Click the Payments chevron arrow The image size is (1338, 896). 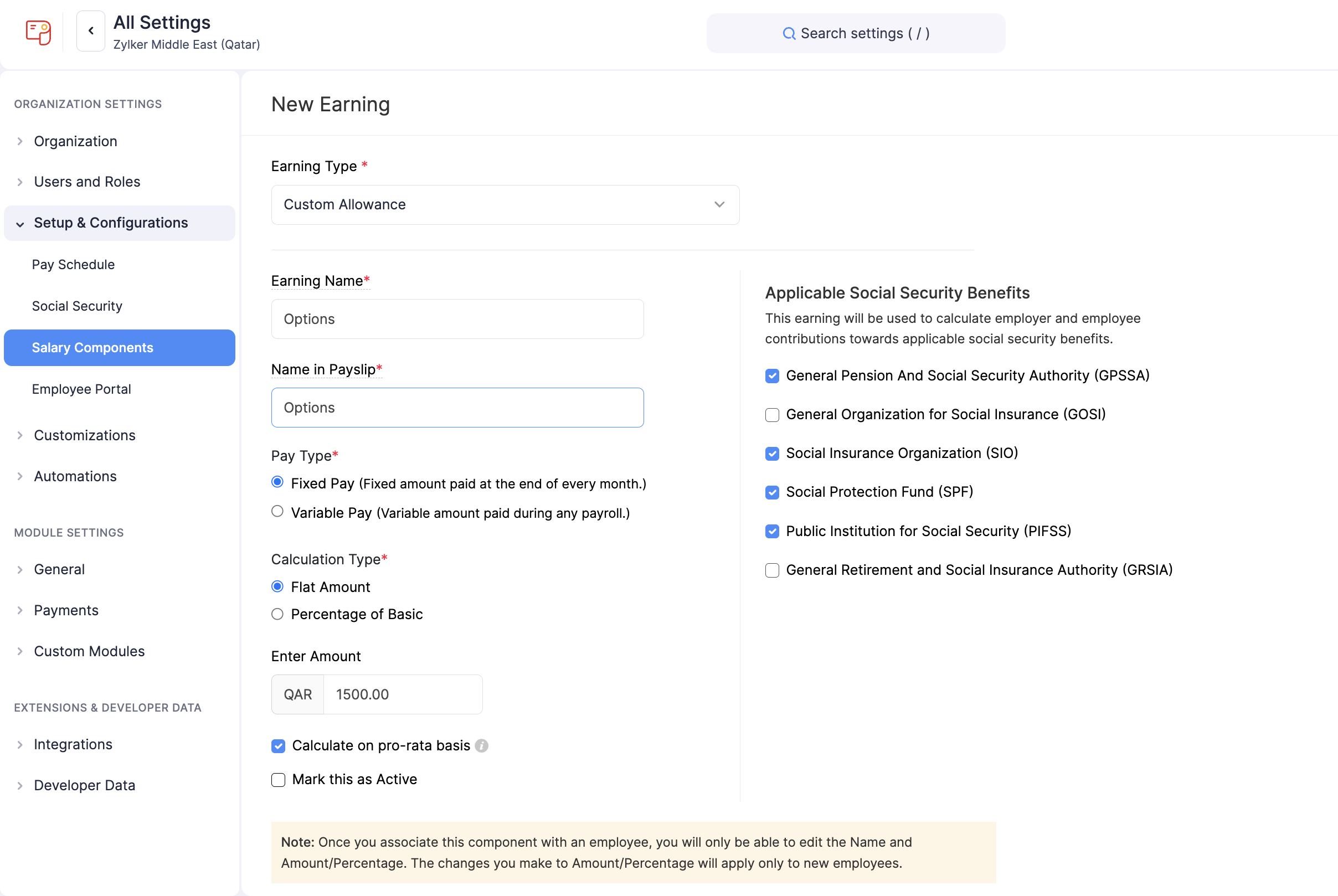point(20,610)
